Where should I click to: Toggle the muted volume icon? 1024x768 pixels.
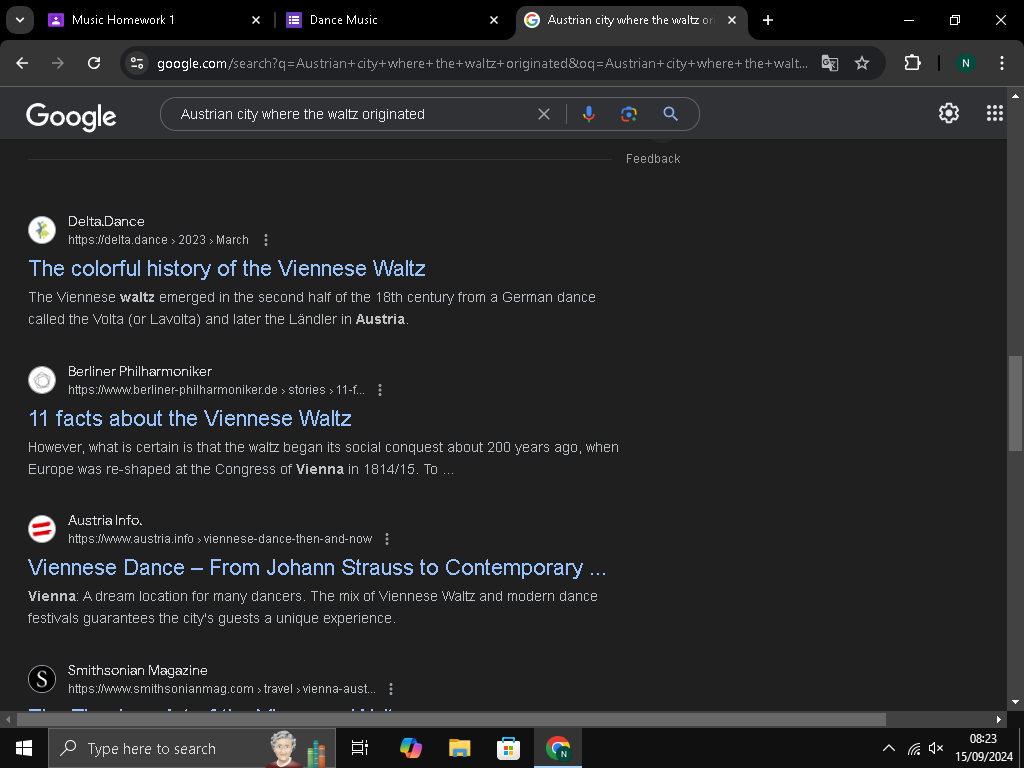936,748
